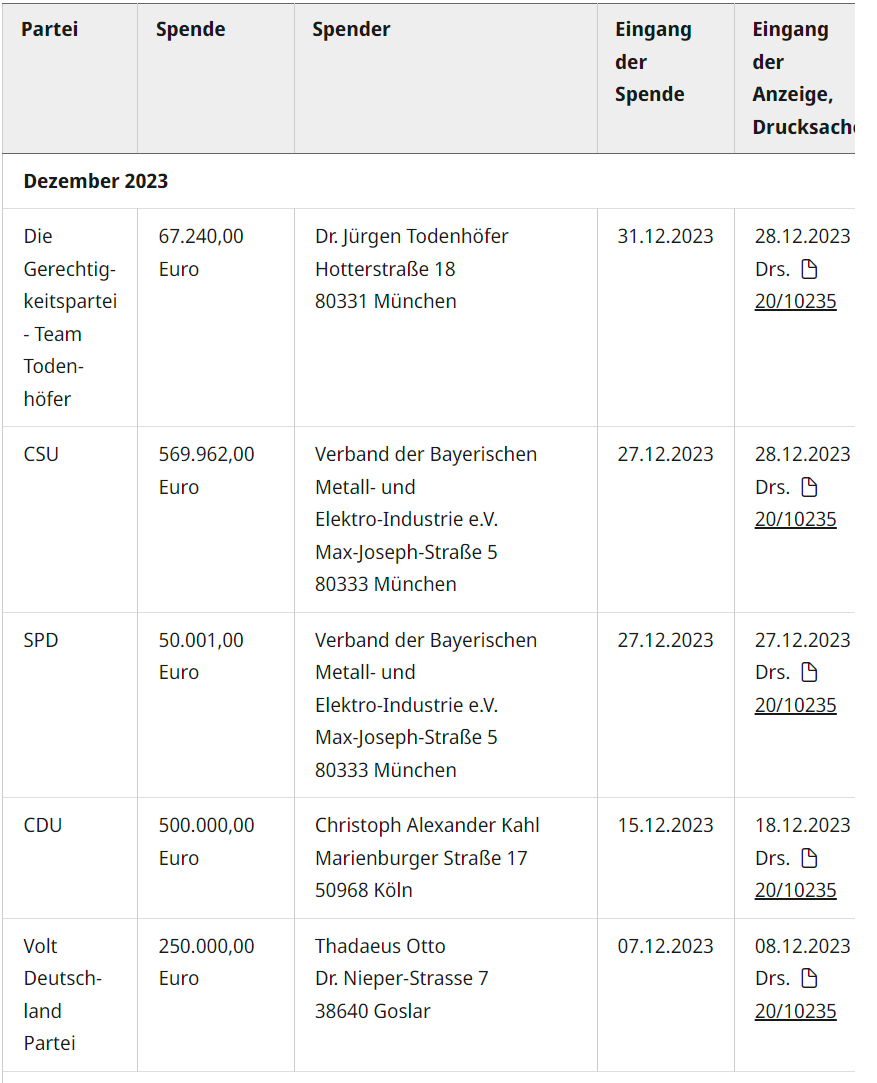Click the Dr. Jürgen Todenhöfer donor name
This screenshot has height=1083, width=877.
[x=412, y=236]
